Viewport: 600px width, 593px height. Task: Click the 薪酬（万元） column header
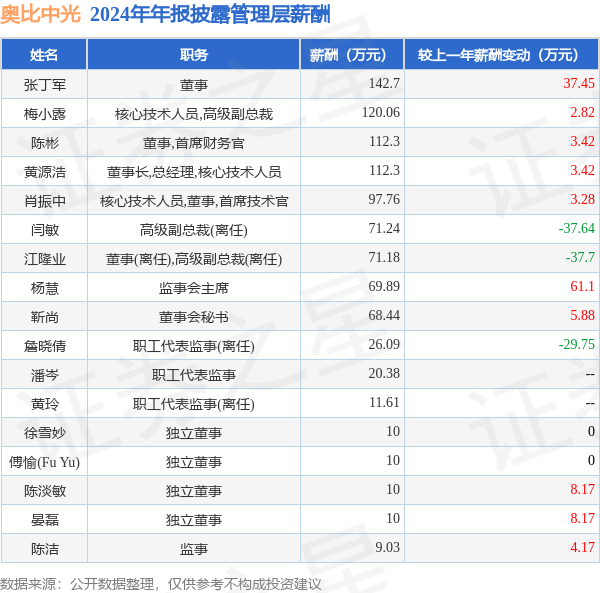tap(352, 55)
